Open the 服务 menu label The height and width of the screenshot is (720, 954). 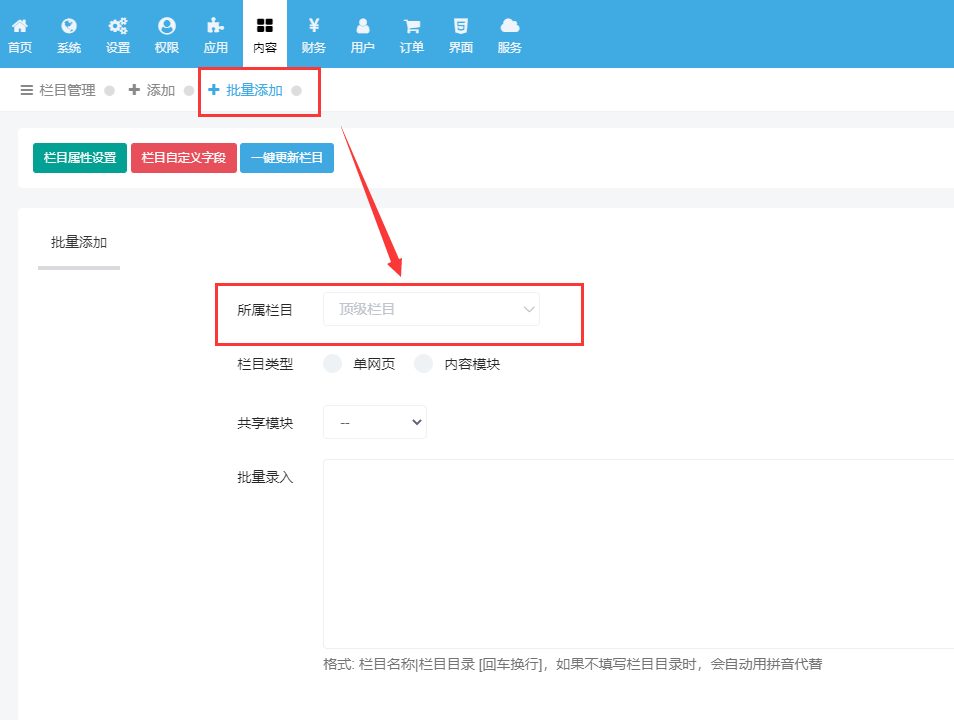[510, 47]
